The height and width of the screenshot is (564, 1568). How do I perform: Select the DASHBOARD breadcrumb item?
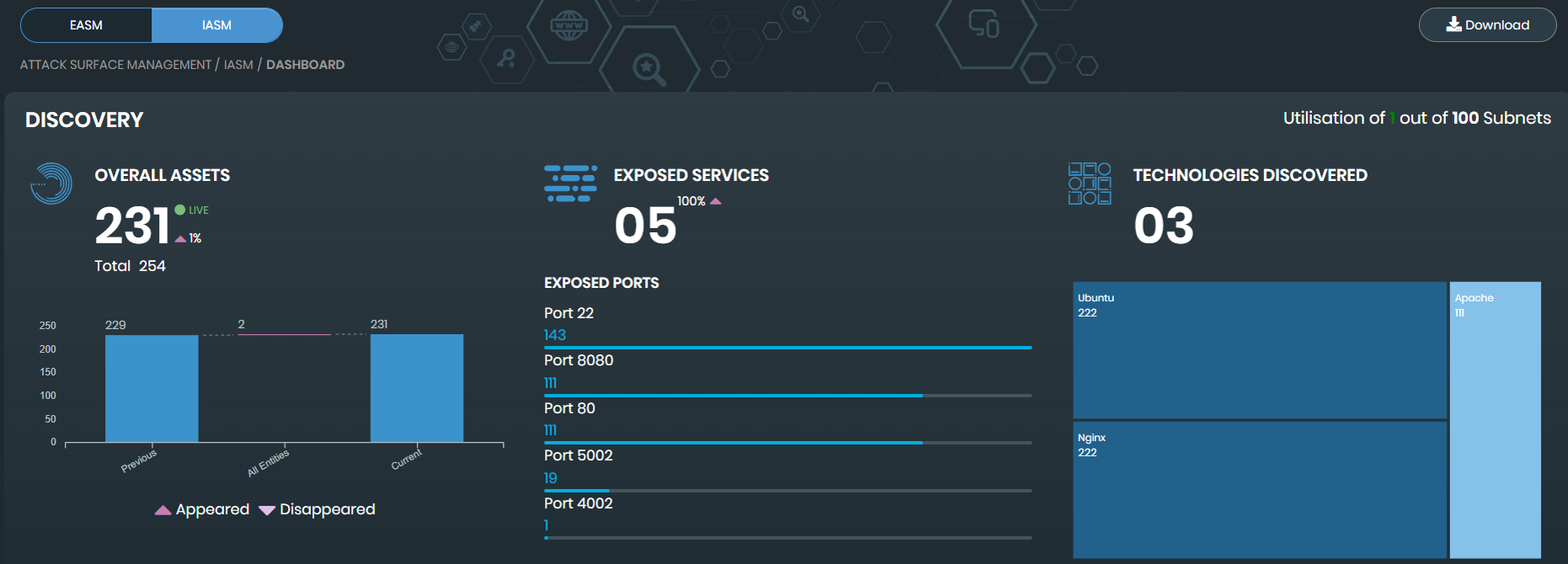click(303, 64)
